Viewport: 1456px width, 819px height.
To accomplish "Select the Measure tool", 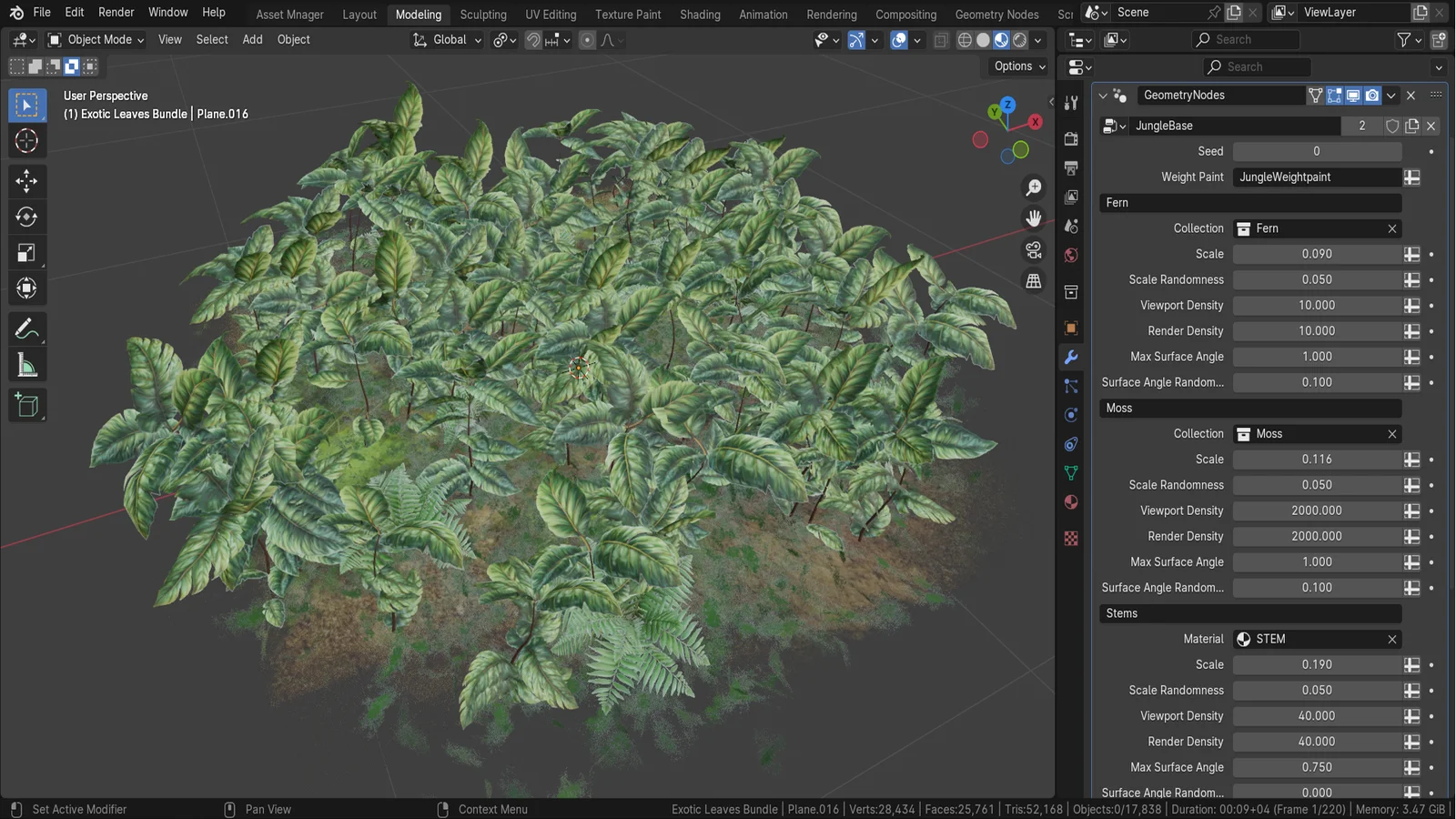I will tap(27, 364).
